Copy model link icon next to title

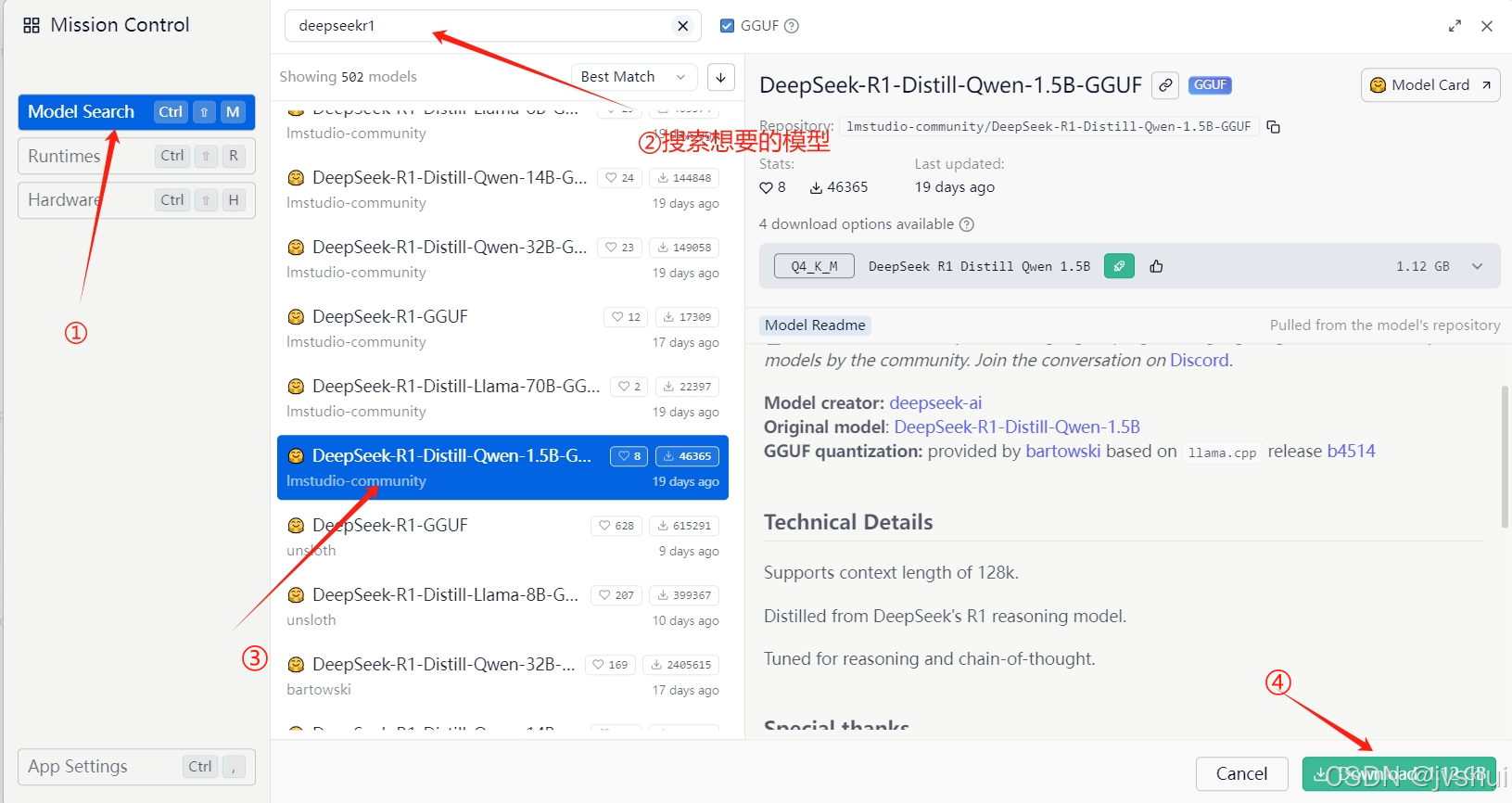tap(1165, 85)
